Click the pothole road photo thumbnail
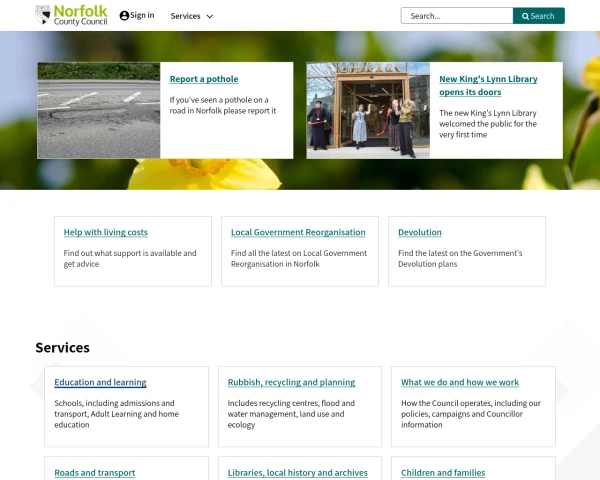 99,110
